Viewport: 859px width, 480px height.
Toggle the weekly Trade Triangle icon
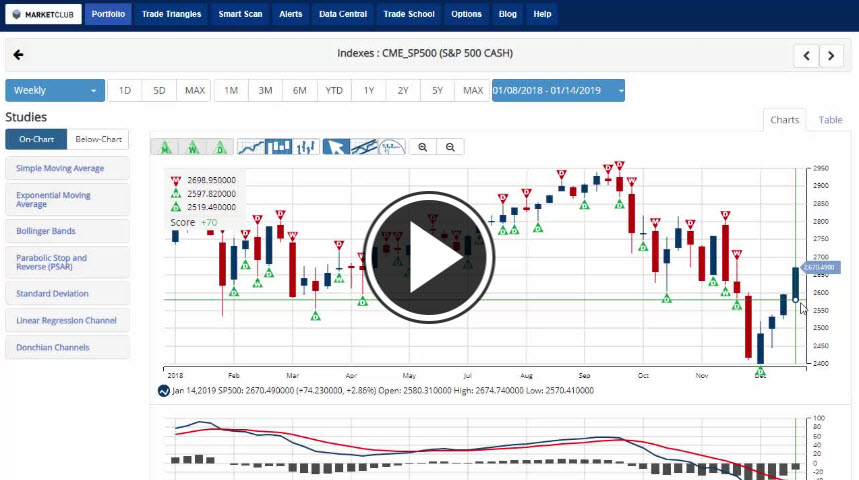pos(193,147)
